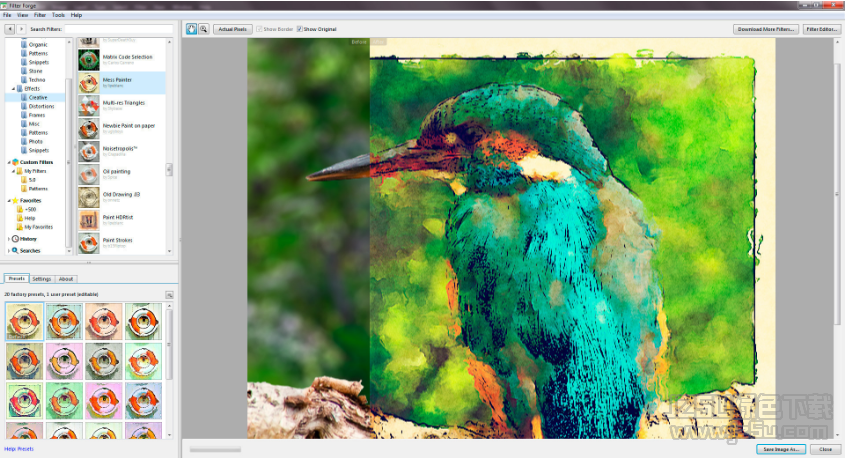The width and height of the screenshot is (846, 458).
Task: Click the +500 favorites folder icon
Action: tap(20, 209)
